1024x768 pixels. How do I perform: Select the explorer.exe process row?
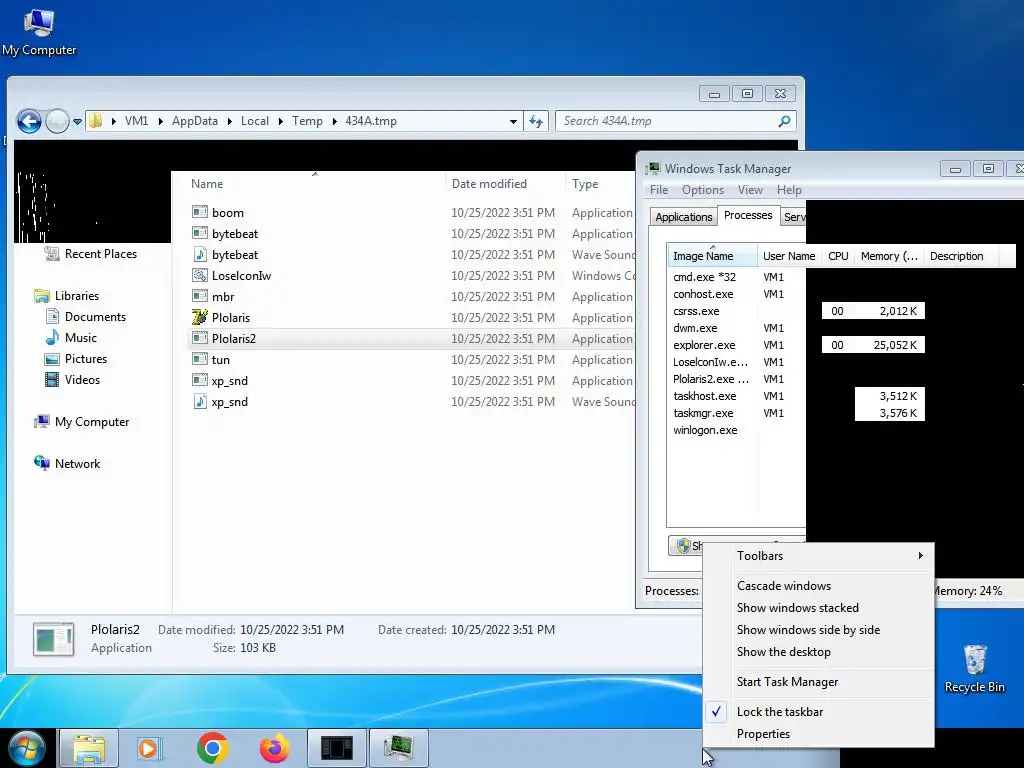tap(736, 345)
